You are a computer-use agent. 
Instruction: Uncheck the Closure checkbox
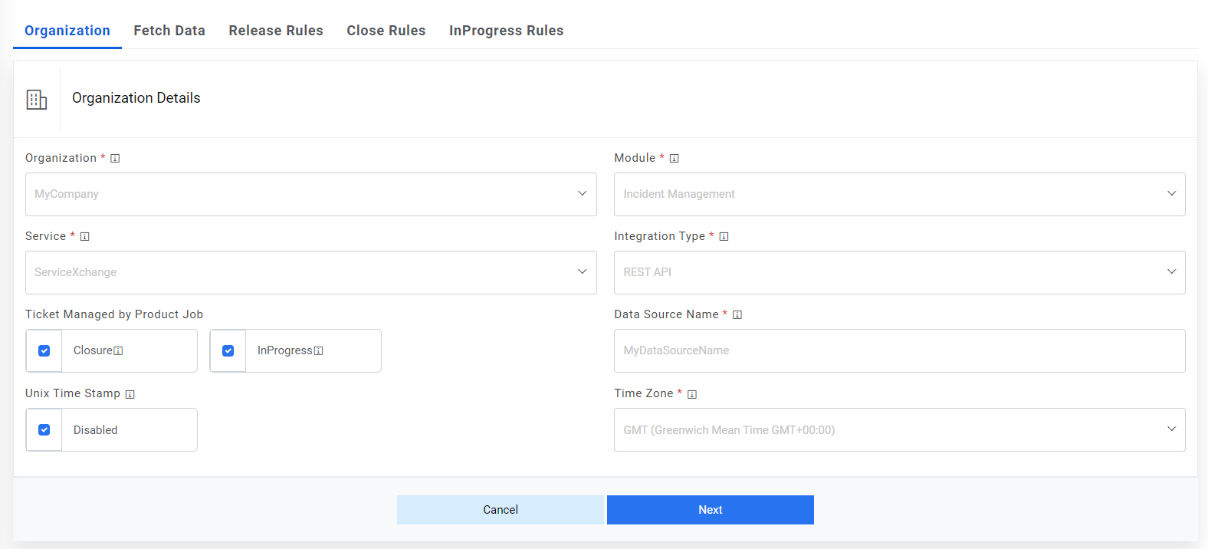[44, 351]
